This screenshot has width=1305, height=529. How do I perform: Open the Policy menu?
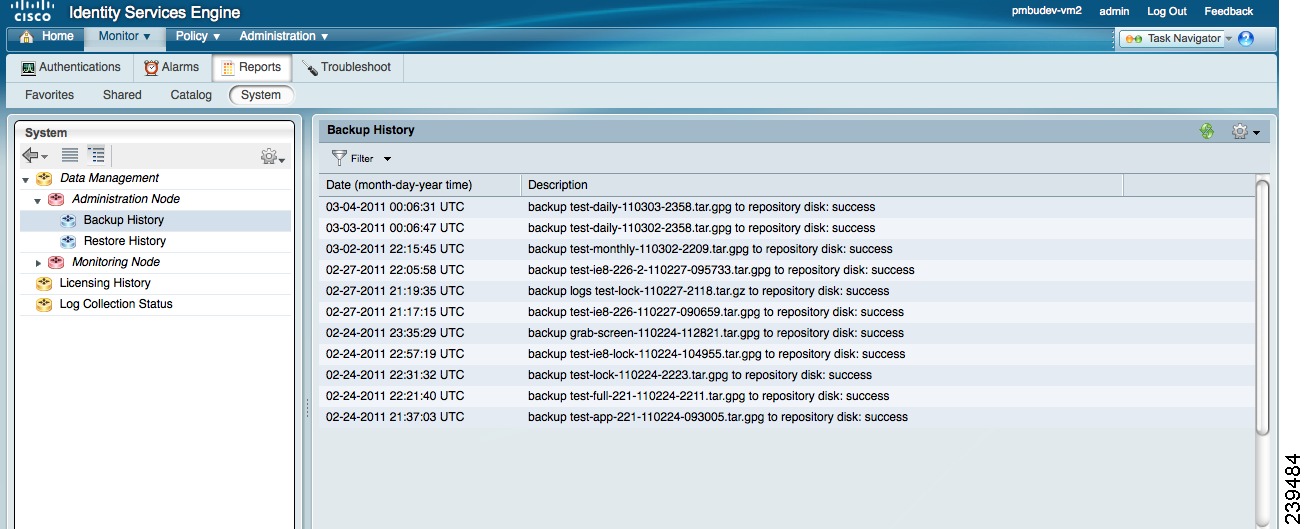point(197,37)
